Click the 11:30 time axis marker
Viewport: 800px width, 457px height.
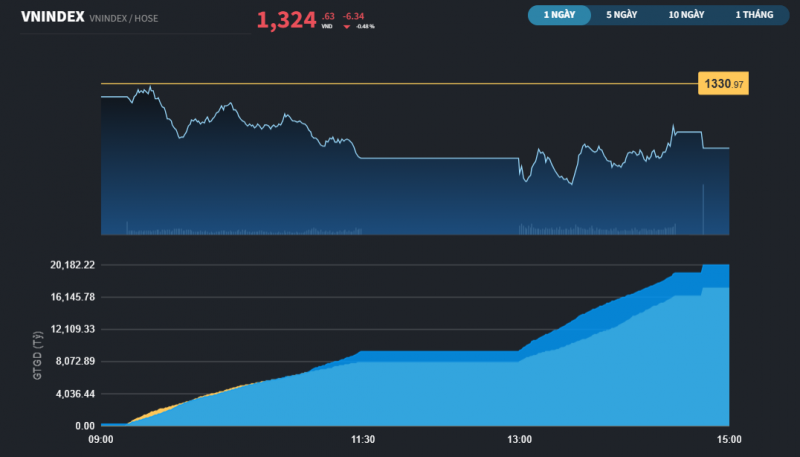362,440
